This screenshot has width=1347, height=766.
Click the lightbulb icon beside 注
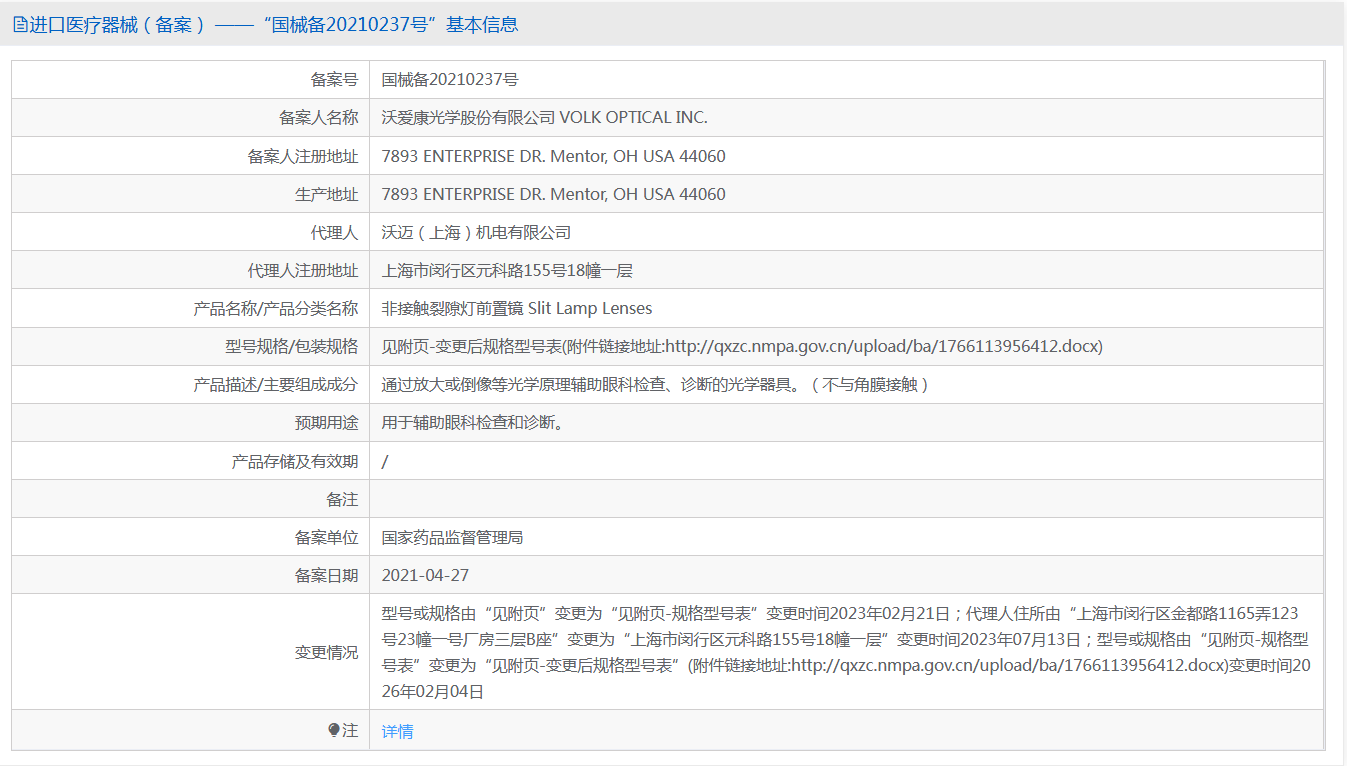coord(334,731)
